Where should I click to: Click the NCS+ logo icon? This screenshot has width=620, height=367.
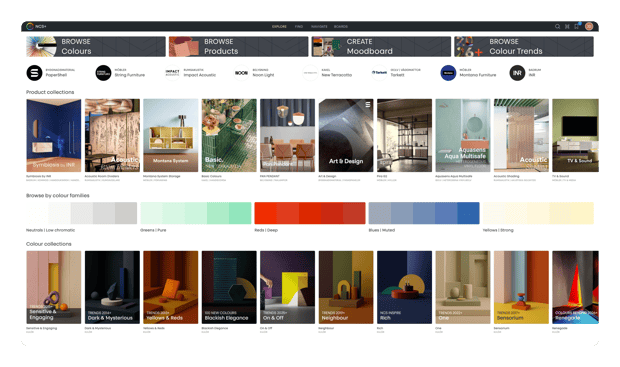coord(30,26)
